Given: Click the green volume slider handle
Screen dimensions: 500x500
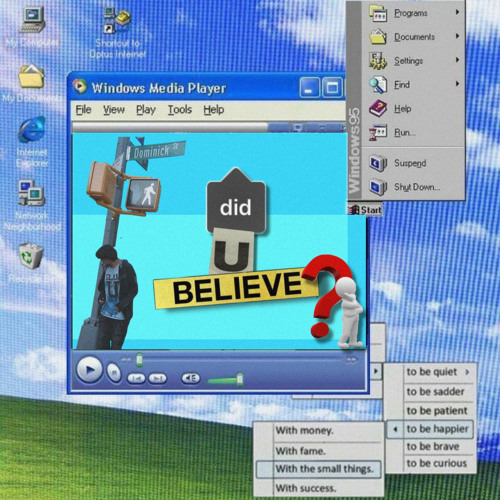Looking at the screenshot, I should click(240, 379).
